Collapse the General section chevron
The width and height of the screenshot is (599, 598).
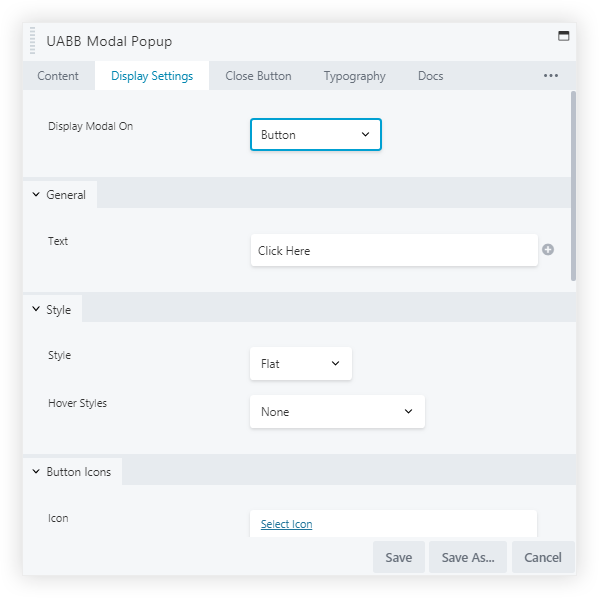[x=36, y=194]
